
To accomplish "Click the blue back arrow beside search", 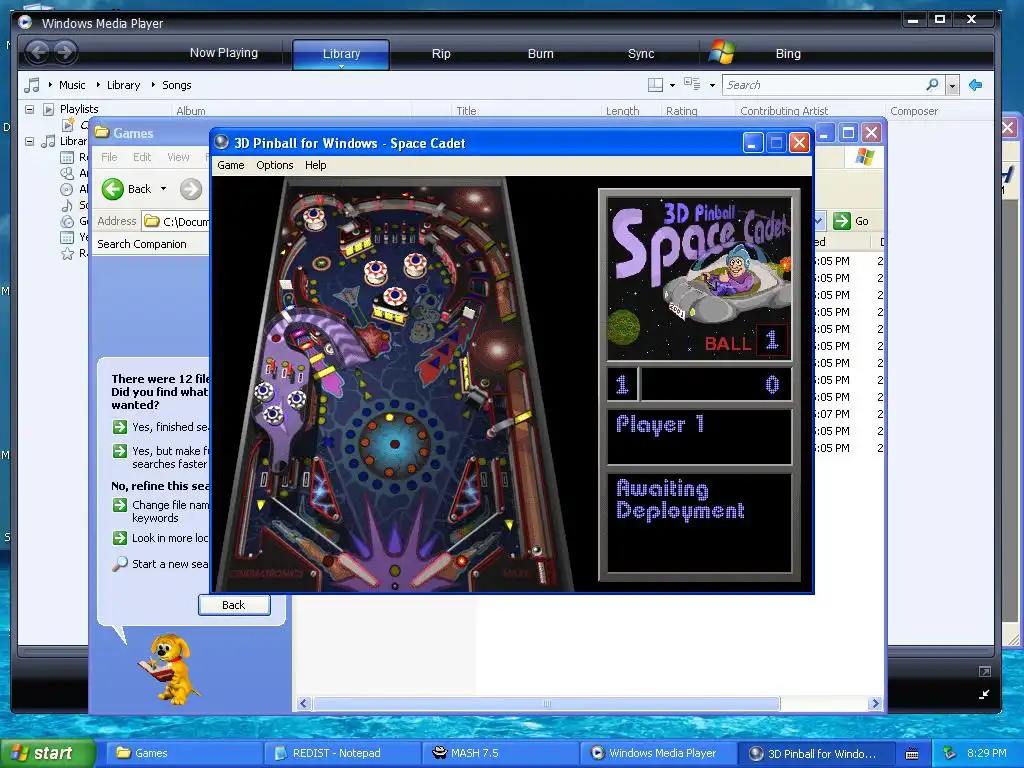I will tap(976, 85).
